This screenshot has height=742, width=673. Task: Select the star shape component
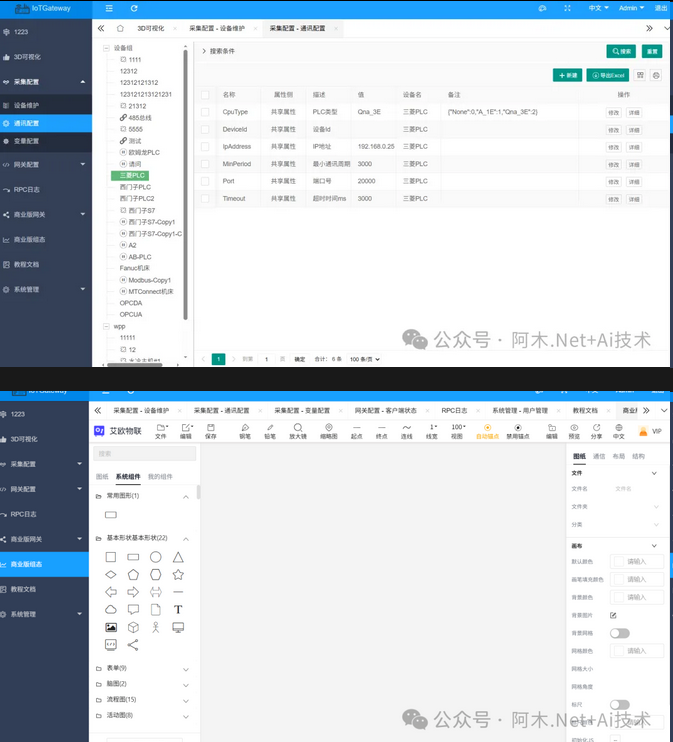178,575
